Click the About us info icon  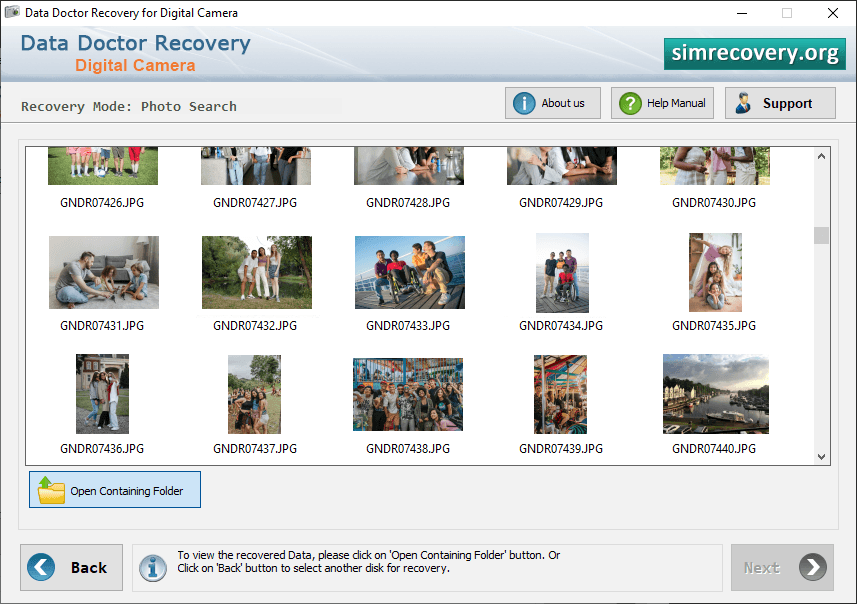click(x=524, y=103)
